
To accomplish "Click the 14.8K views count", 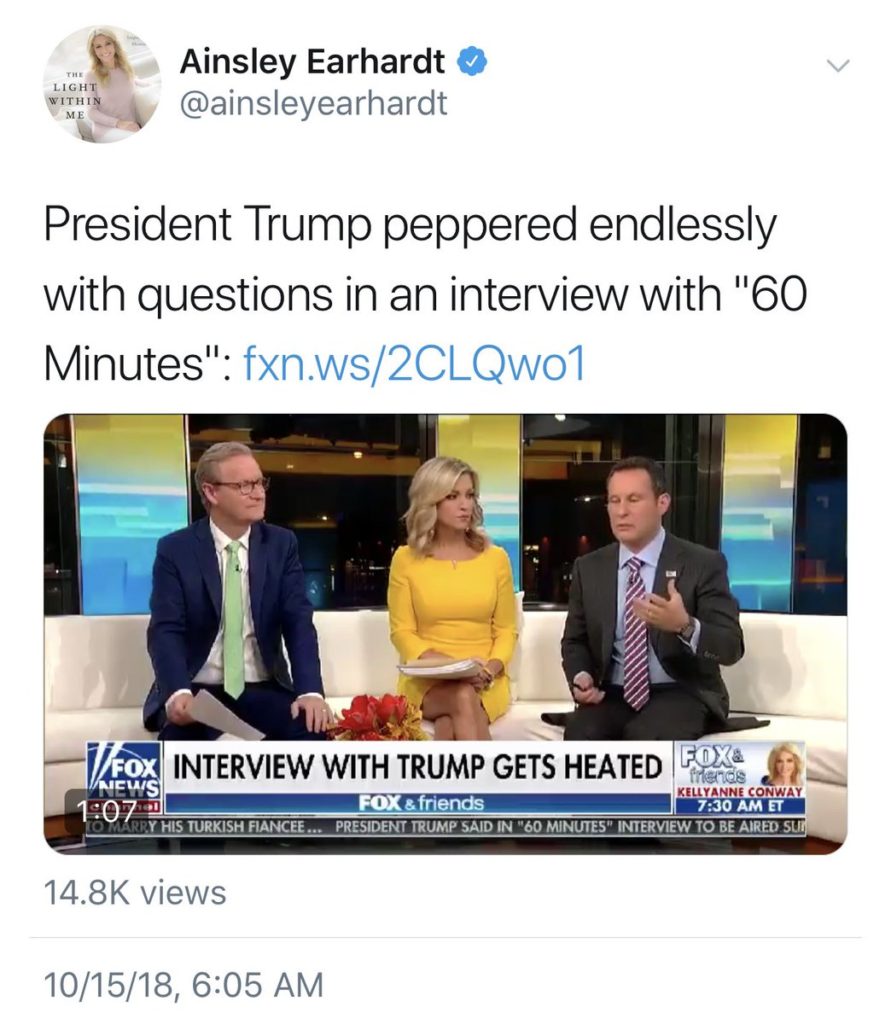I will tap(135, 893).
